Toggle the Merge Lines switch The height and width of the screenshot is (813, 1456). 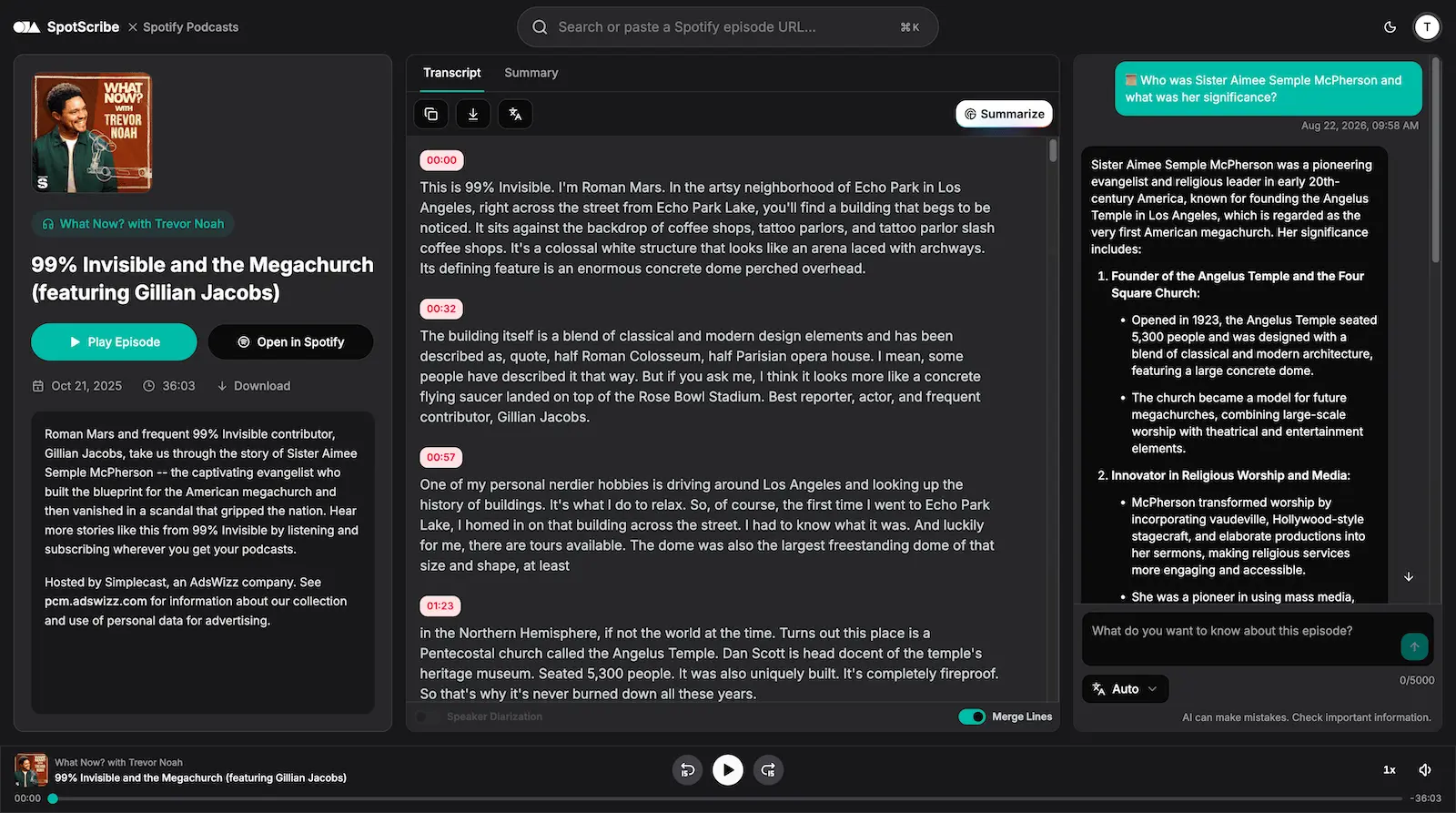click(x=972, y=716)
